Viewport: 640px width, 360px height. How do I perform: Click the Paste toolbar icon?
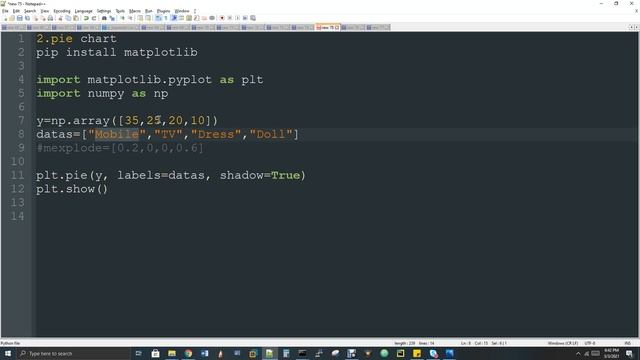(x=76, y=18)
